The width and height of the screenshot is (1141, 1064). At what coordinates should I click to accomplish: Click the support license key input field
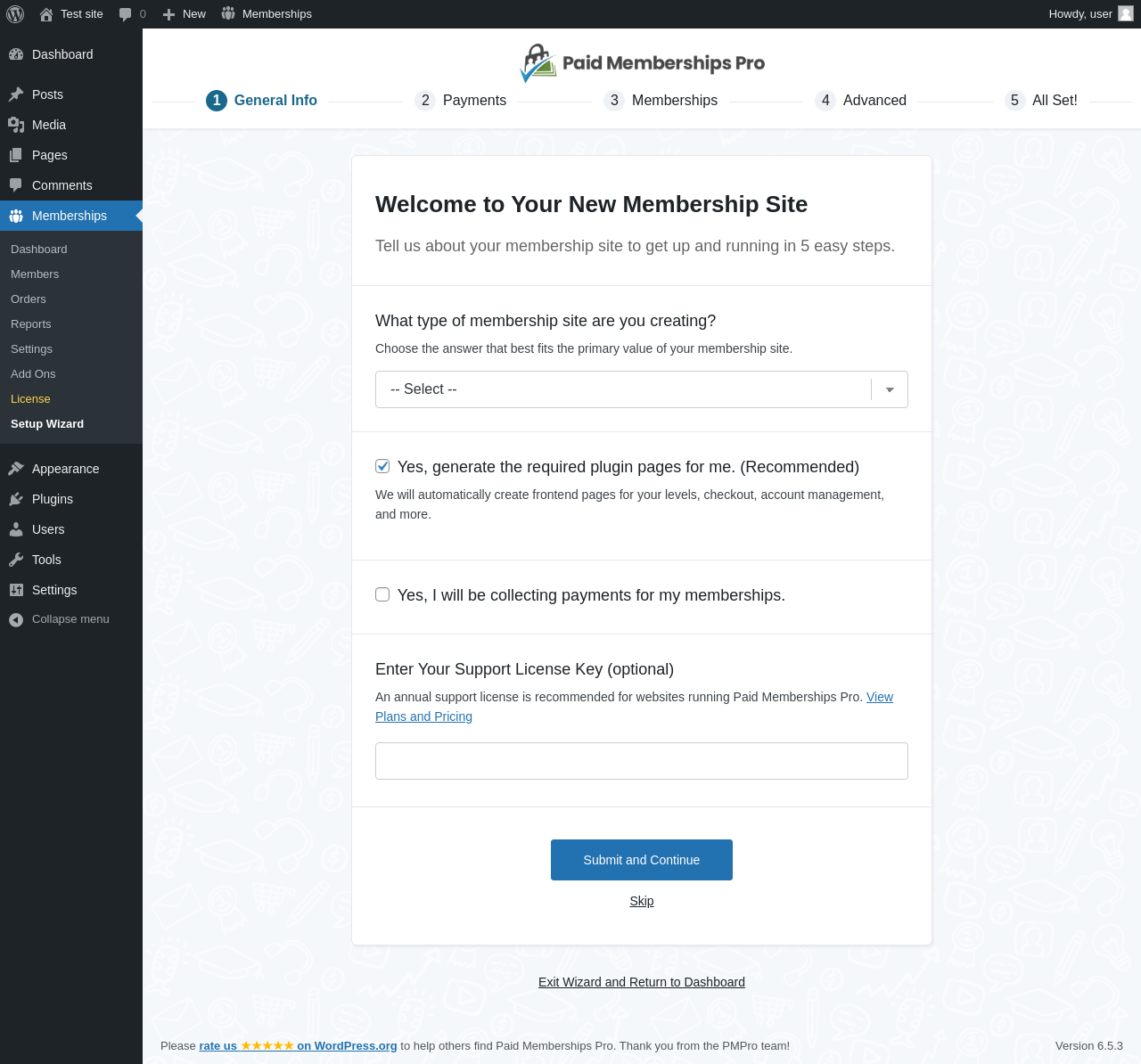(642, 761)
